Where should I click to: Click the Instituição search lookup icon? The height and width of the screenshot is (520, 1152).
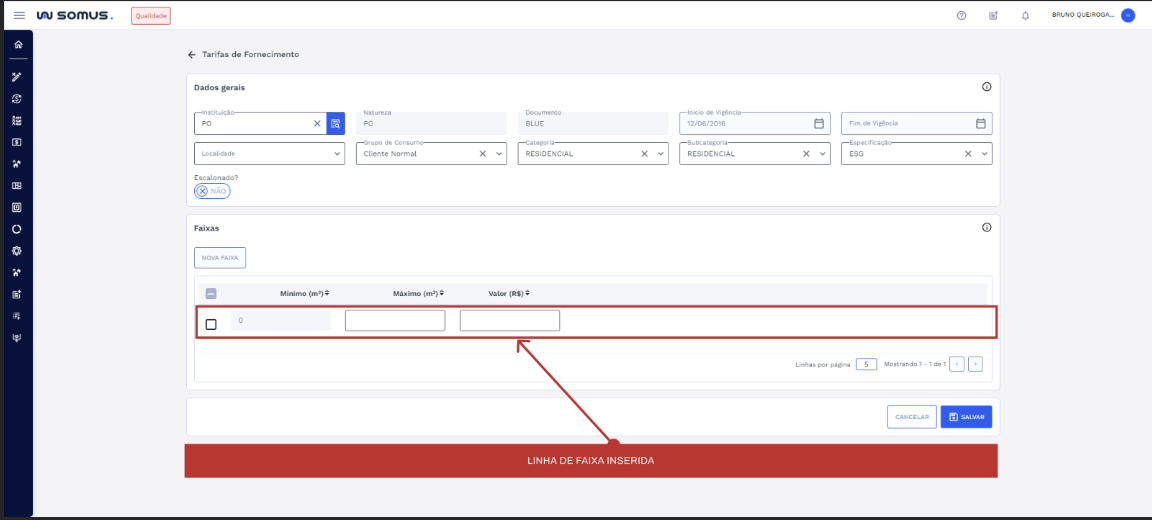(336, 124)
